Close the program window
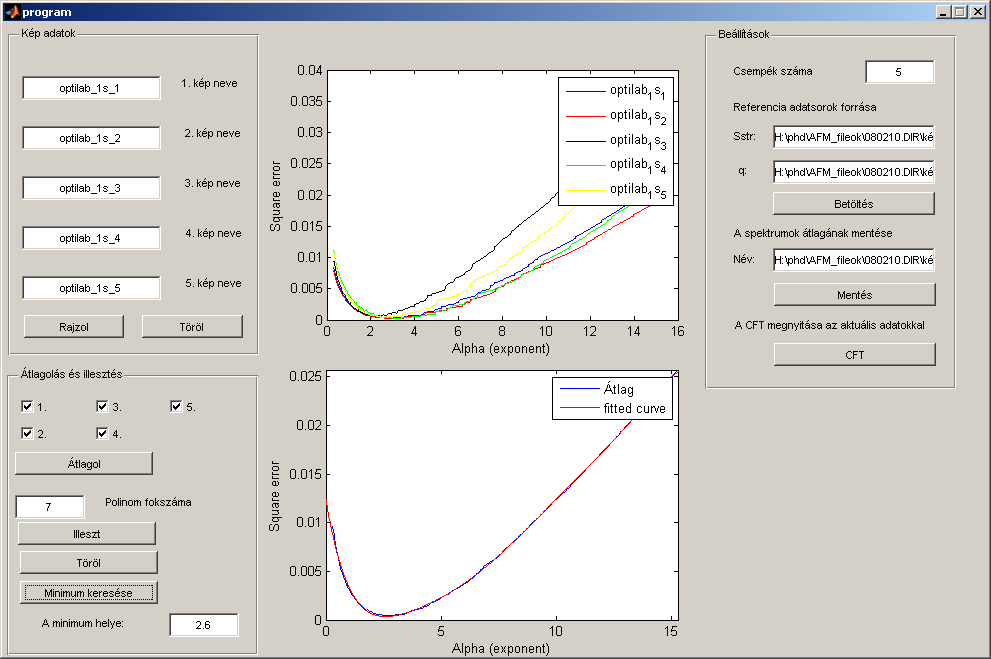This screenshot has height=659, width=991. [x=976, y=11]
